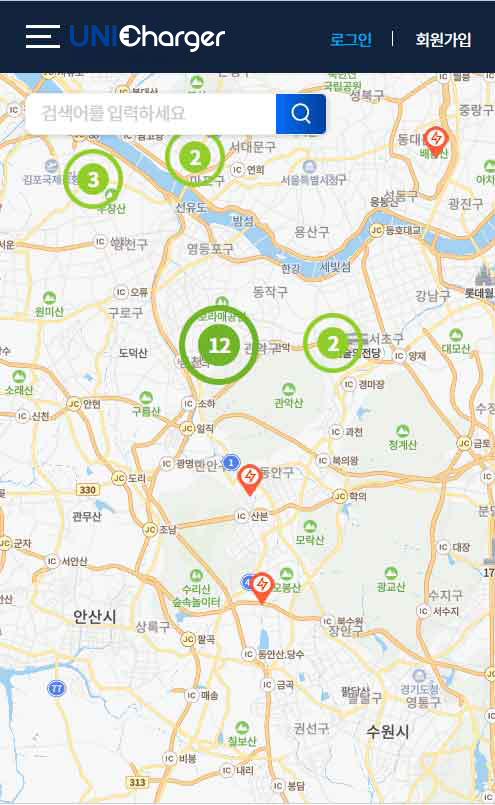Open the 로그인 link

point(351,40)
